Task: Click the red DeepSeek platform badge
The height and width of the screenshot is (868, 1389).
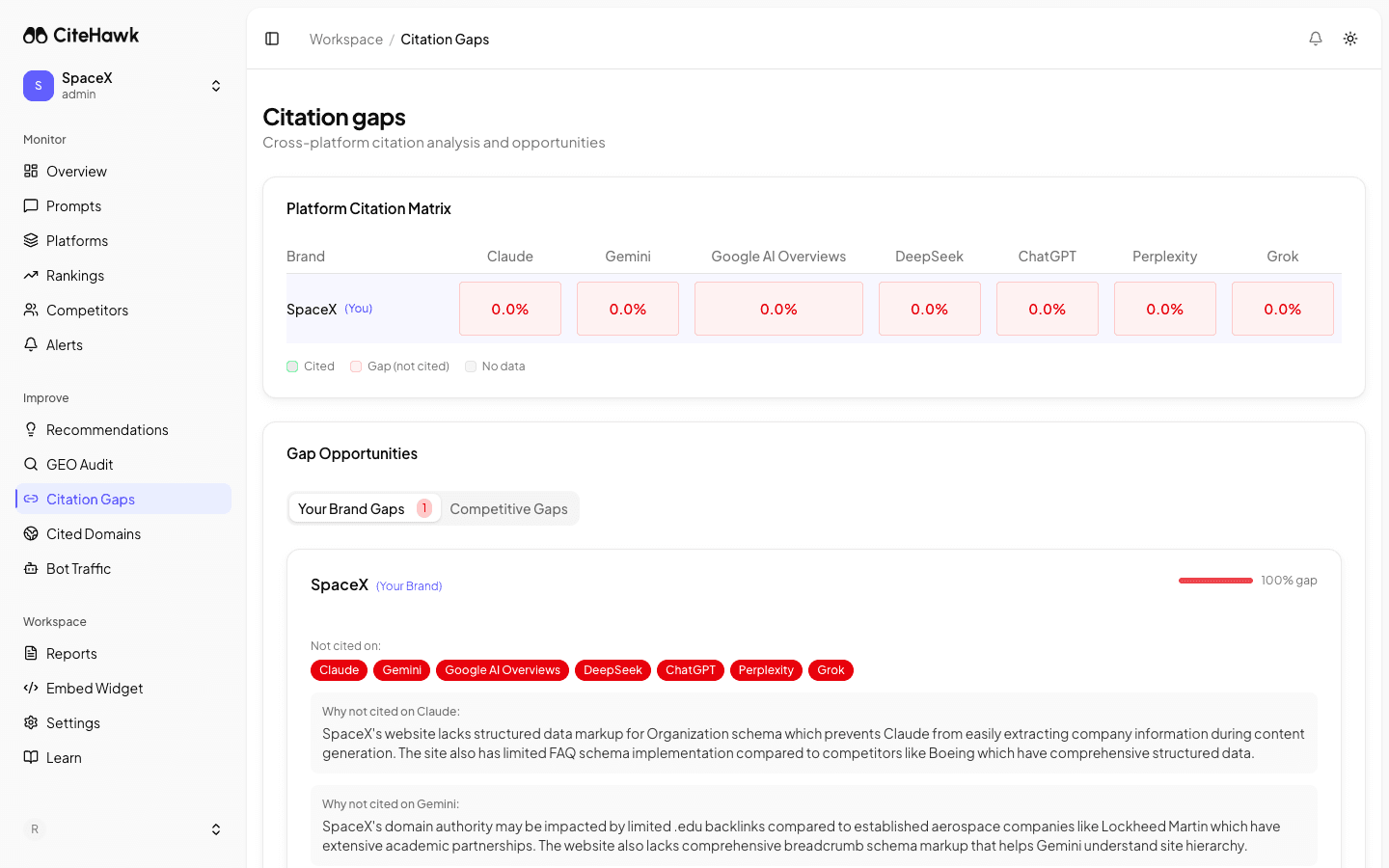Action: tap(613, 670)
